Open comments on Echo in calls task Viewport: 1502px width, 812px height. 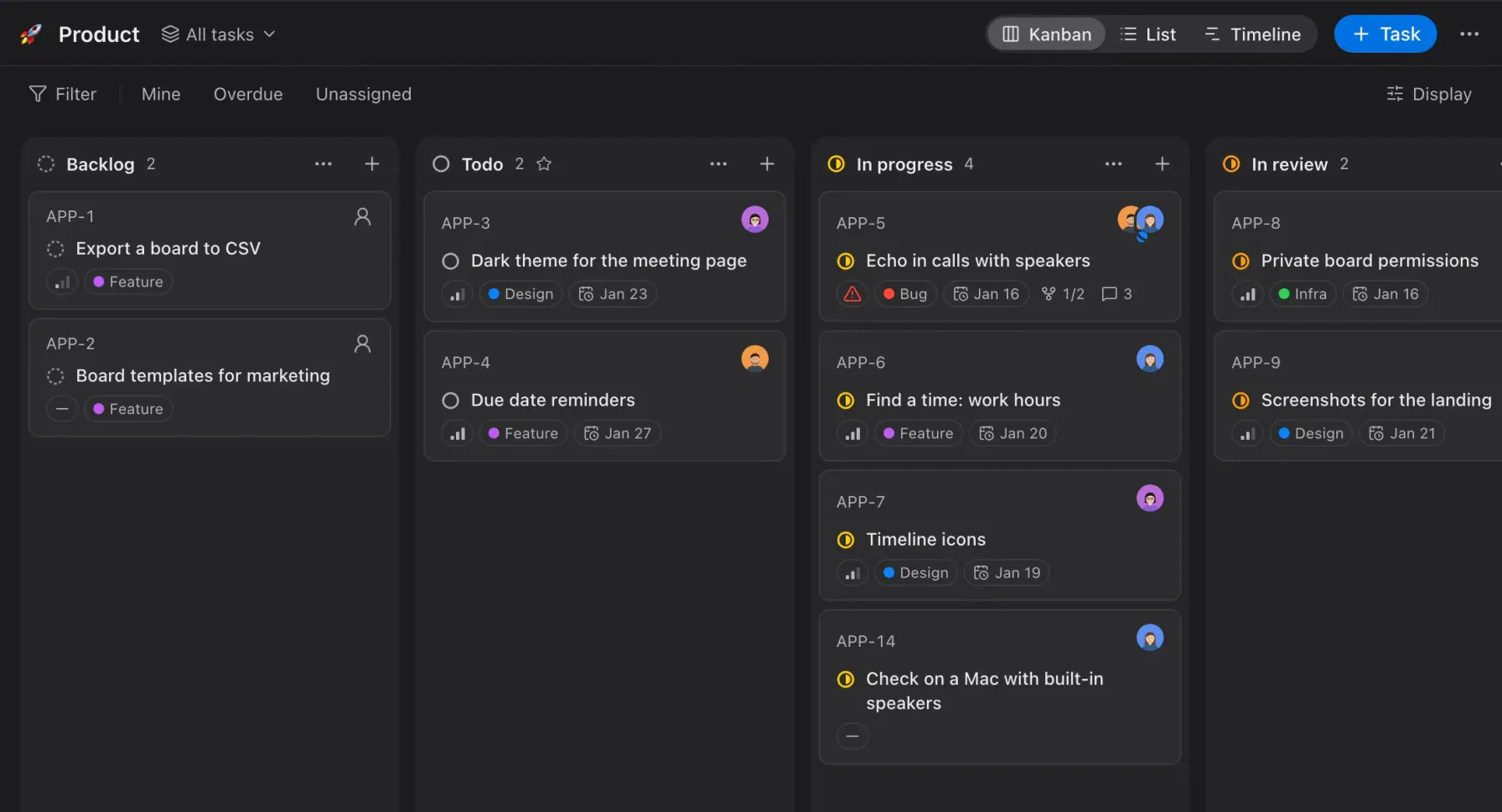coord(1116,294)
